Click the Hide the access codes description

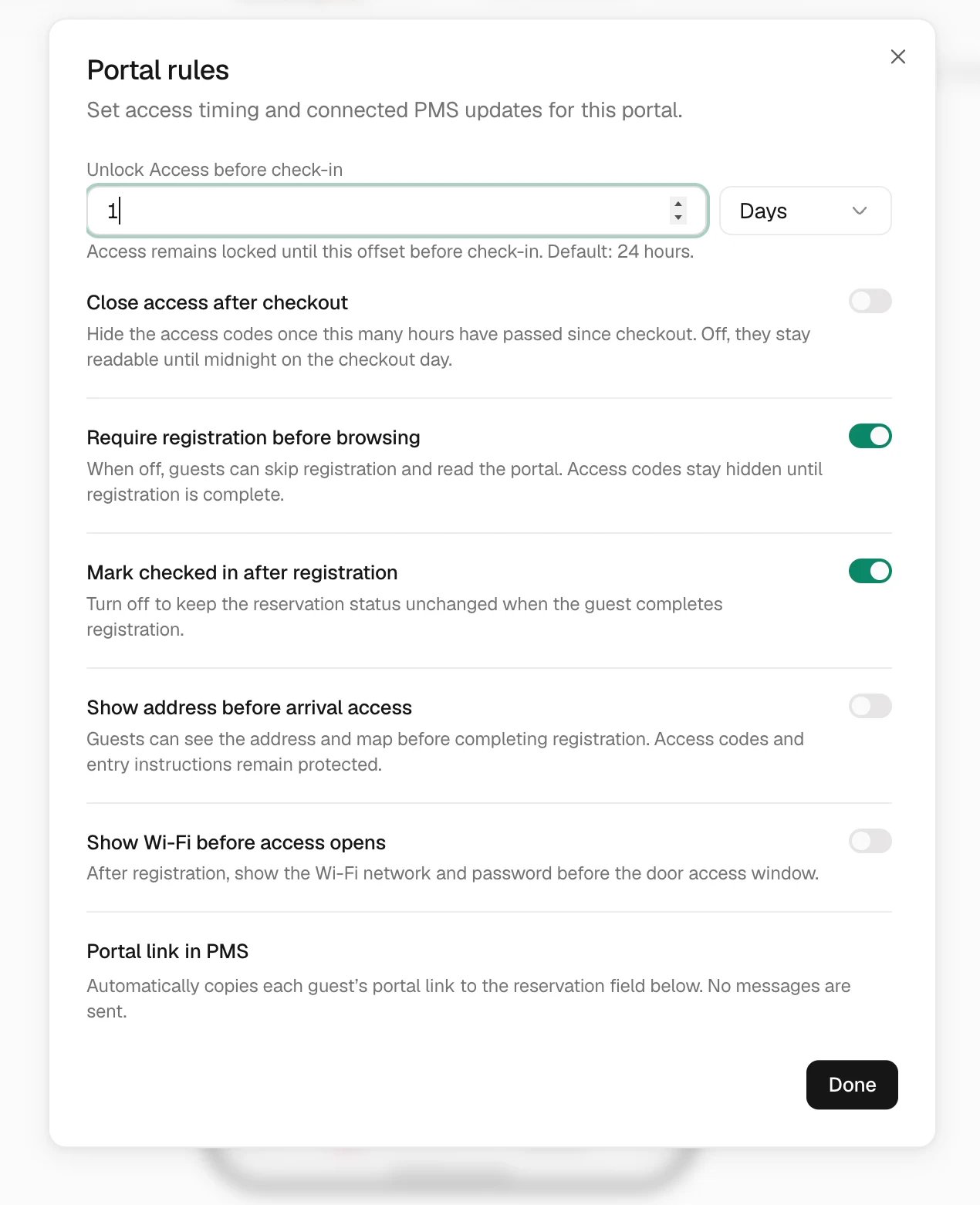(448, 346)
